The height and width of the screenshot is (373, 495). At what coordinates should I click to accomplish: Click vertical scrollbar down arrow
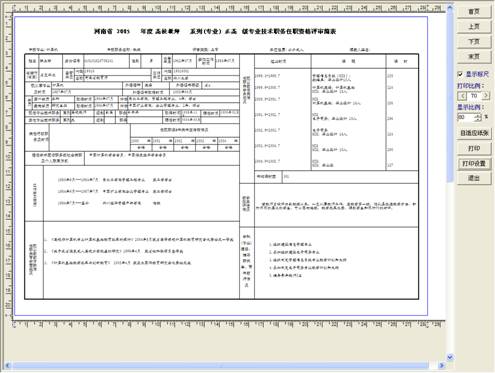[450, 358]
